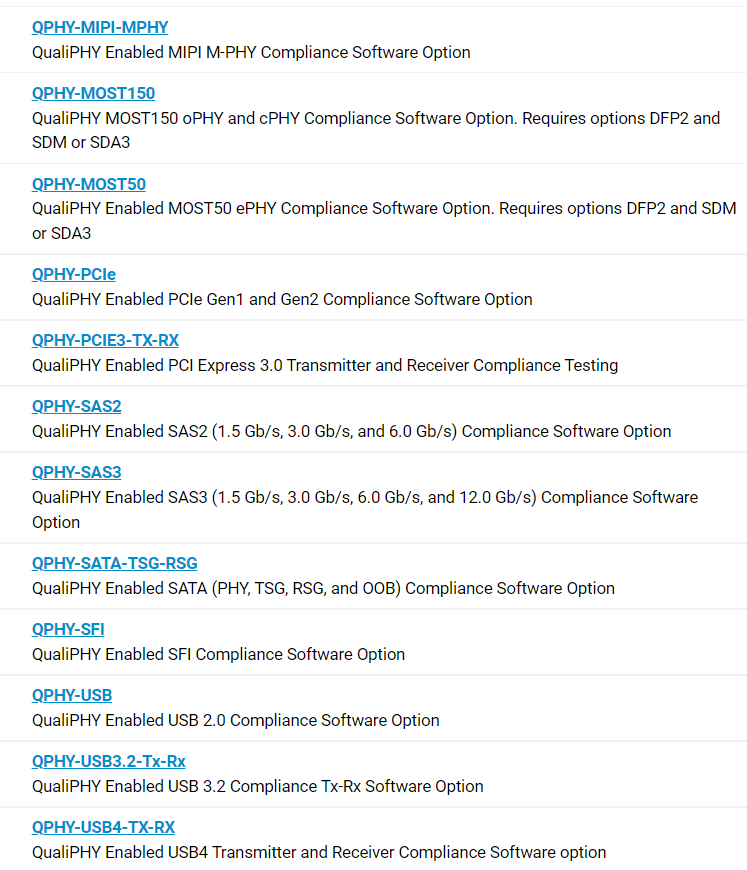Image resolution: width=747 pixels, height=870 pixels.
Task: Open the QPHY-SAS3 link
Action: click(x=77, y=473)
